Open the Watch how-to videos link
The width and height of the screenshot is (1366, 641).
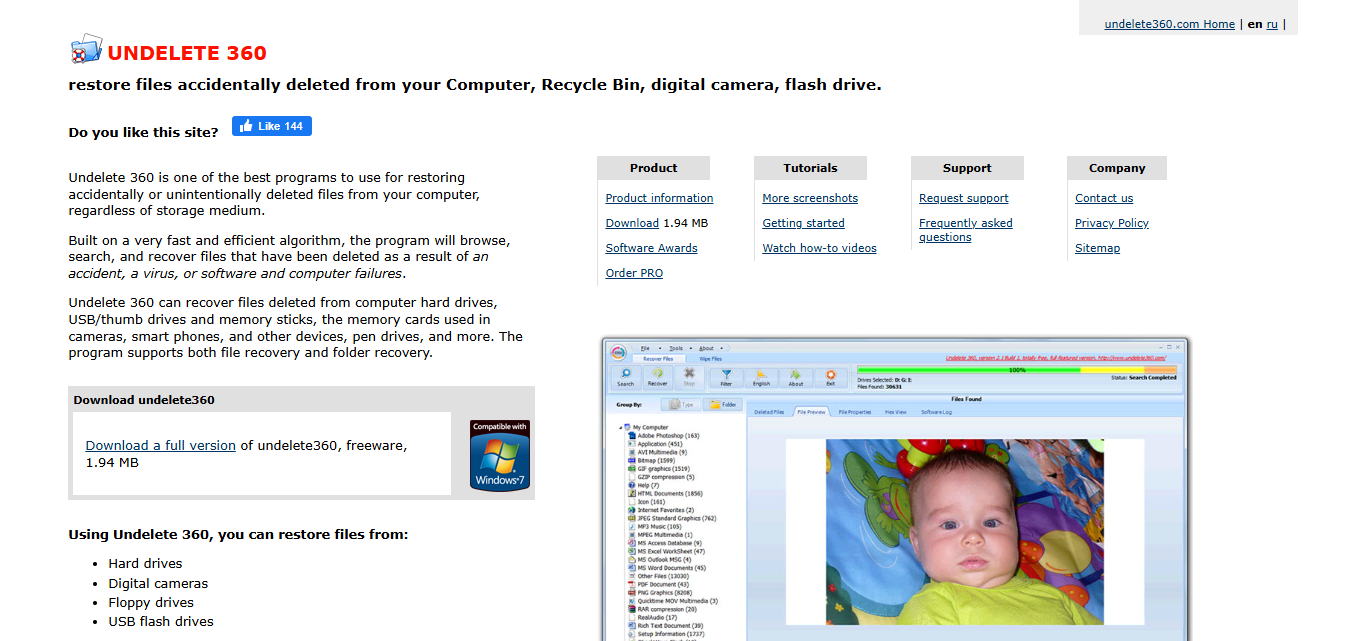tap(819, 248)
